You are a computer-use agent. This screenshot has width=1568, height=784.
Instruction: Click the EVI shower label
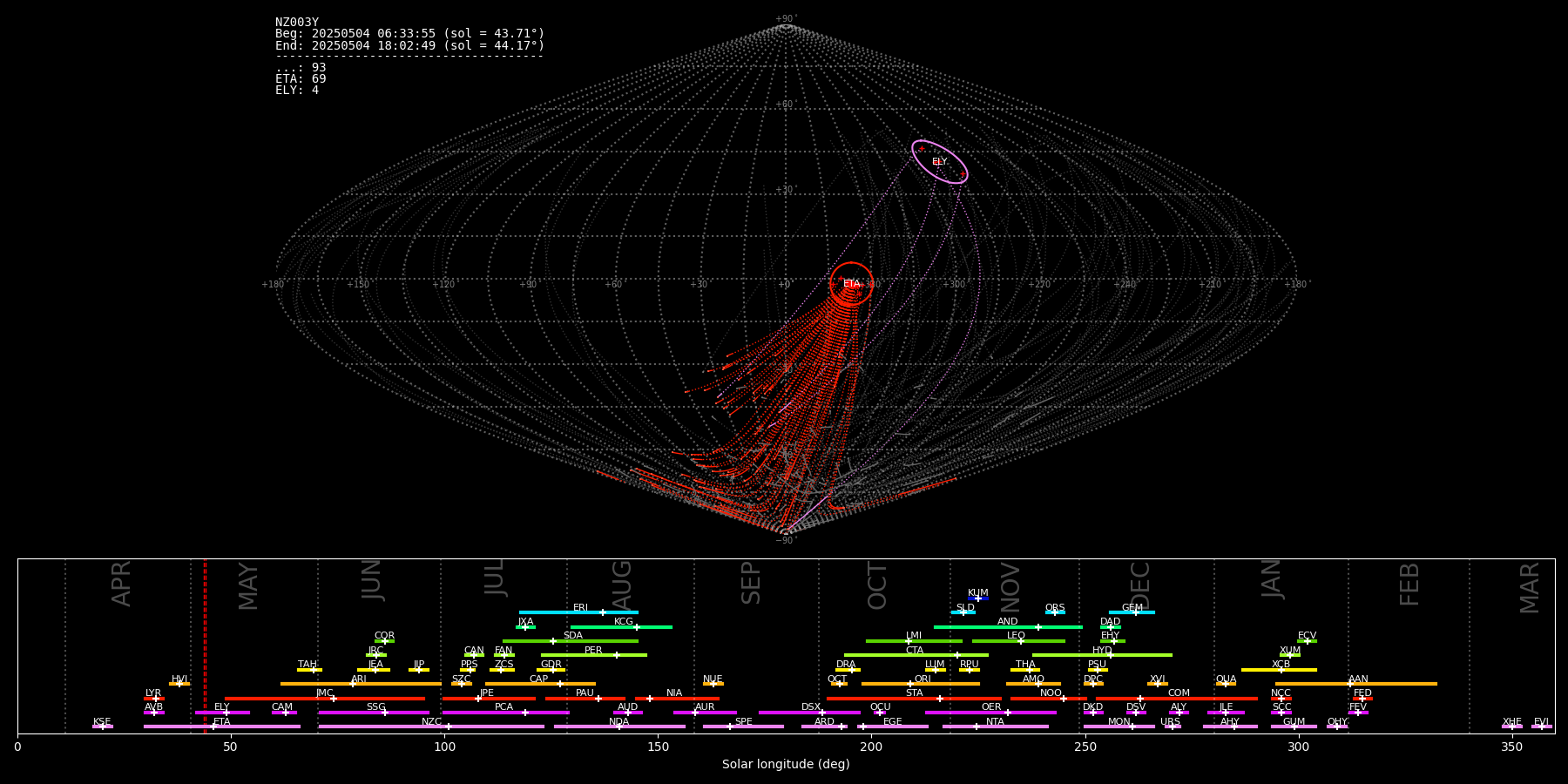[1541, 722]
